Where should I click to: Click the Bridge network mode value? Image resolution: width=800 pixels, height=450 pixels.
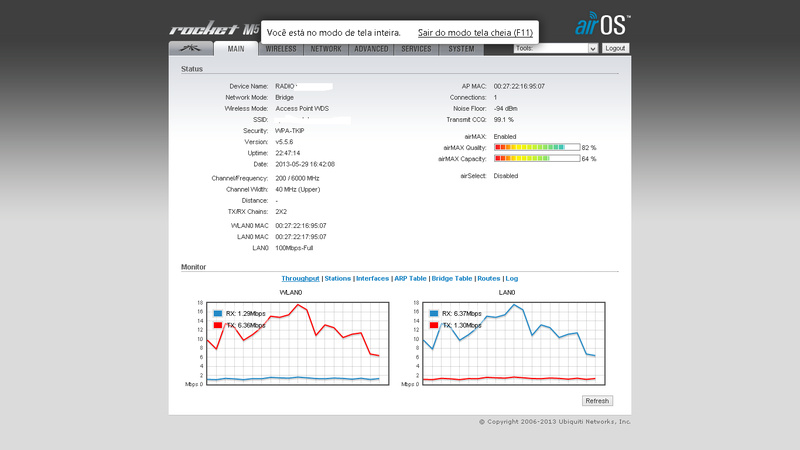click(284, 97)
